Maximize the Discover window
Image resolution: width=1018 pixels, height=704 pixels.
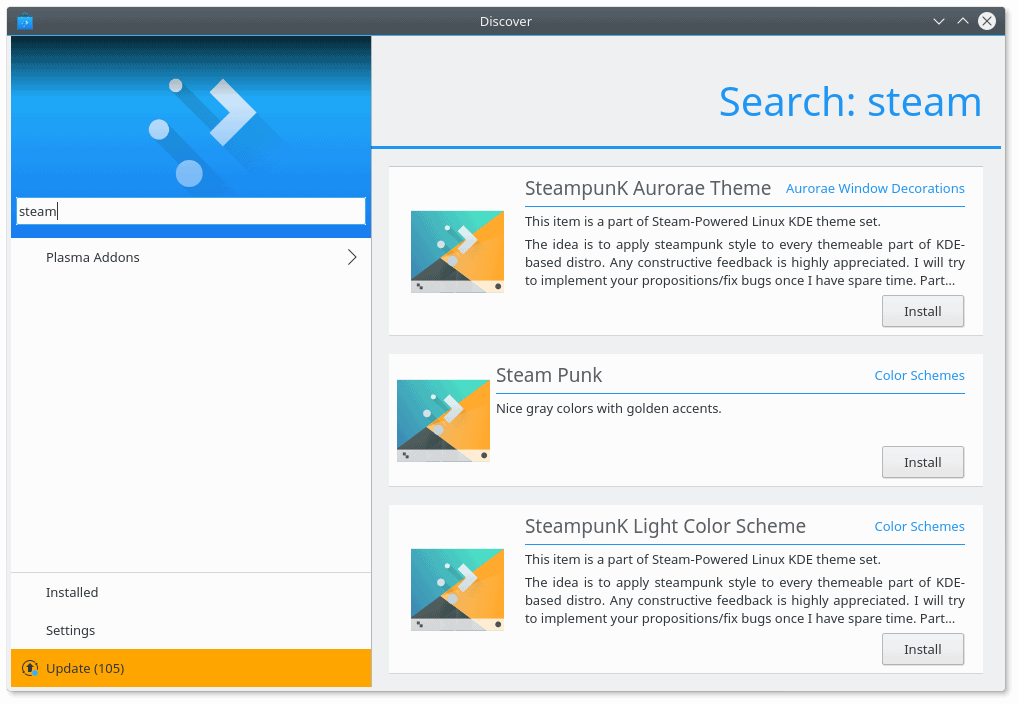963,21
